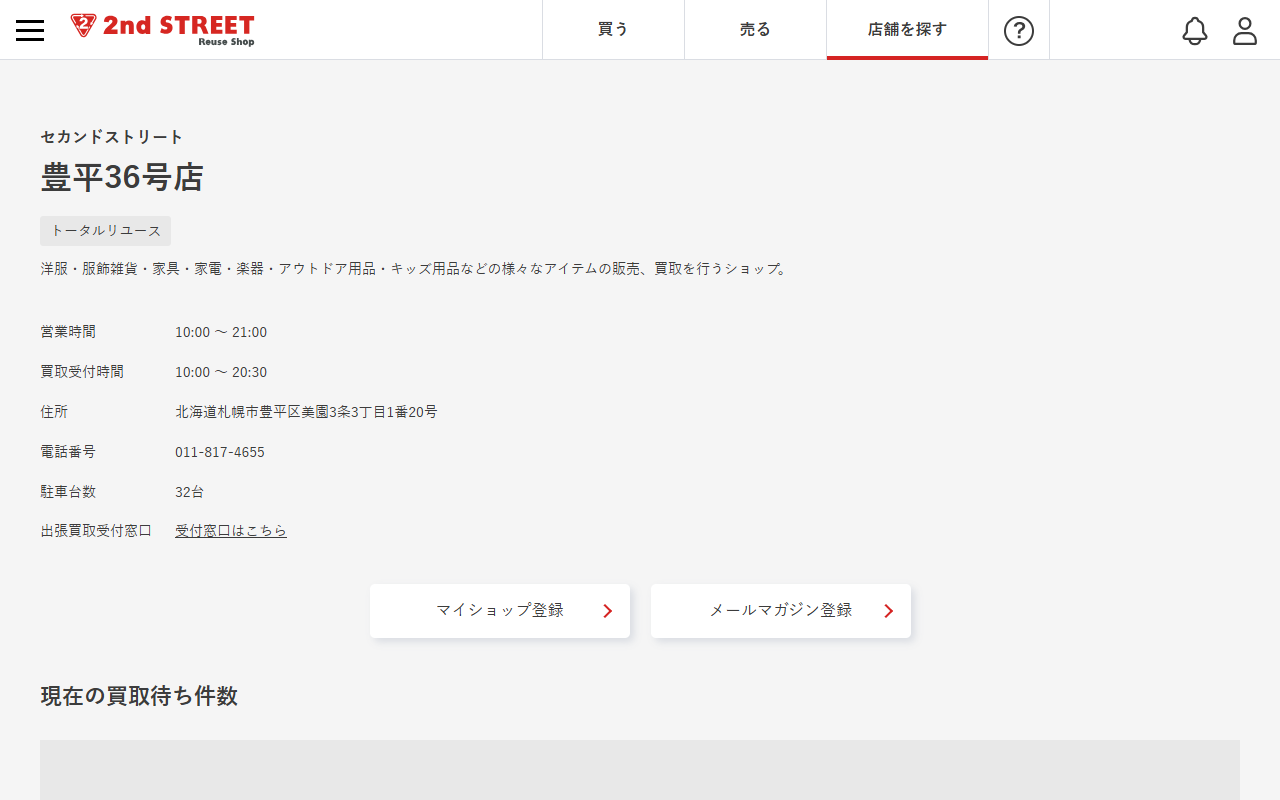Click address 北海道札幌市豊平区美園3条3丁目1番20号

coord(306,412)
